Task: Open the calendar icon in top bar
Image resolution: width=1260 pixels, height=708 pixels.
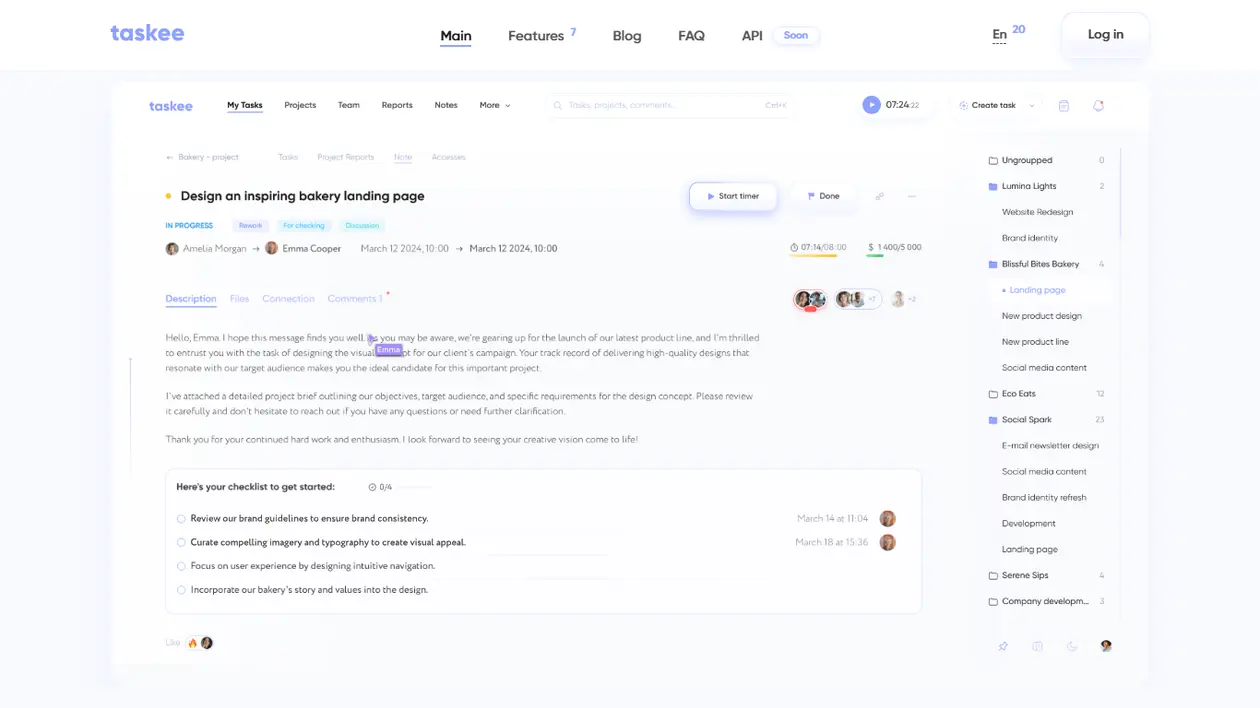Action: [x=1064, y=105]
